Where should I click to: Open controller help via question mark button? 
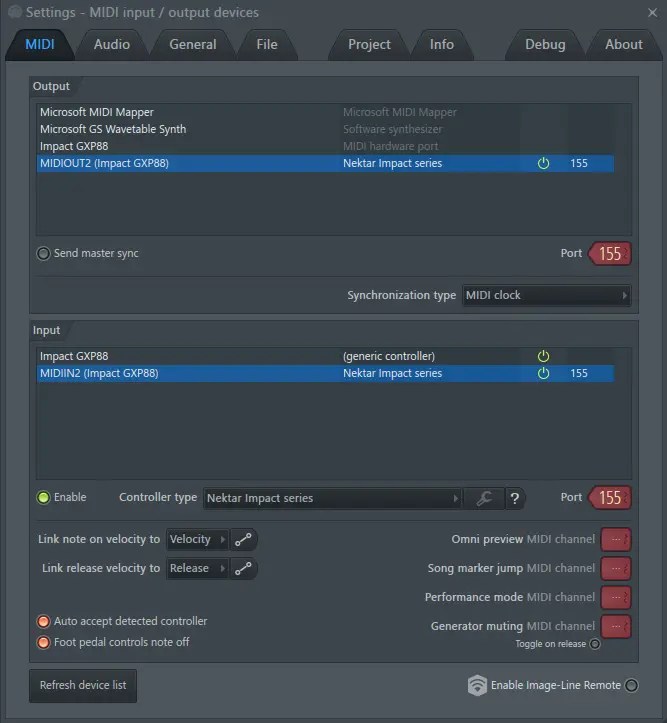tap(515, 498)
